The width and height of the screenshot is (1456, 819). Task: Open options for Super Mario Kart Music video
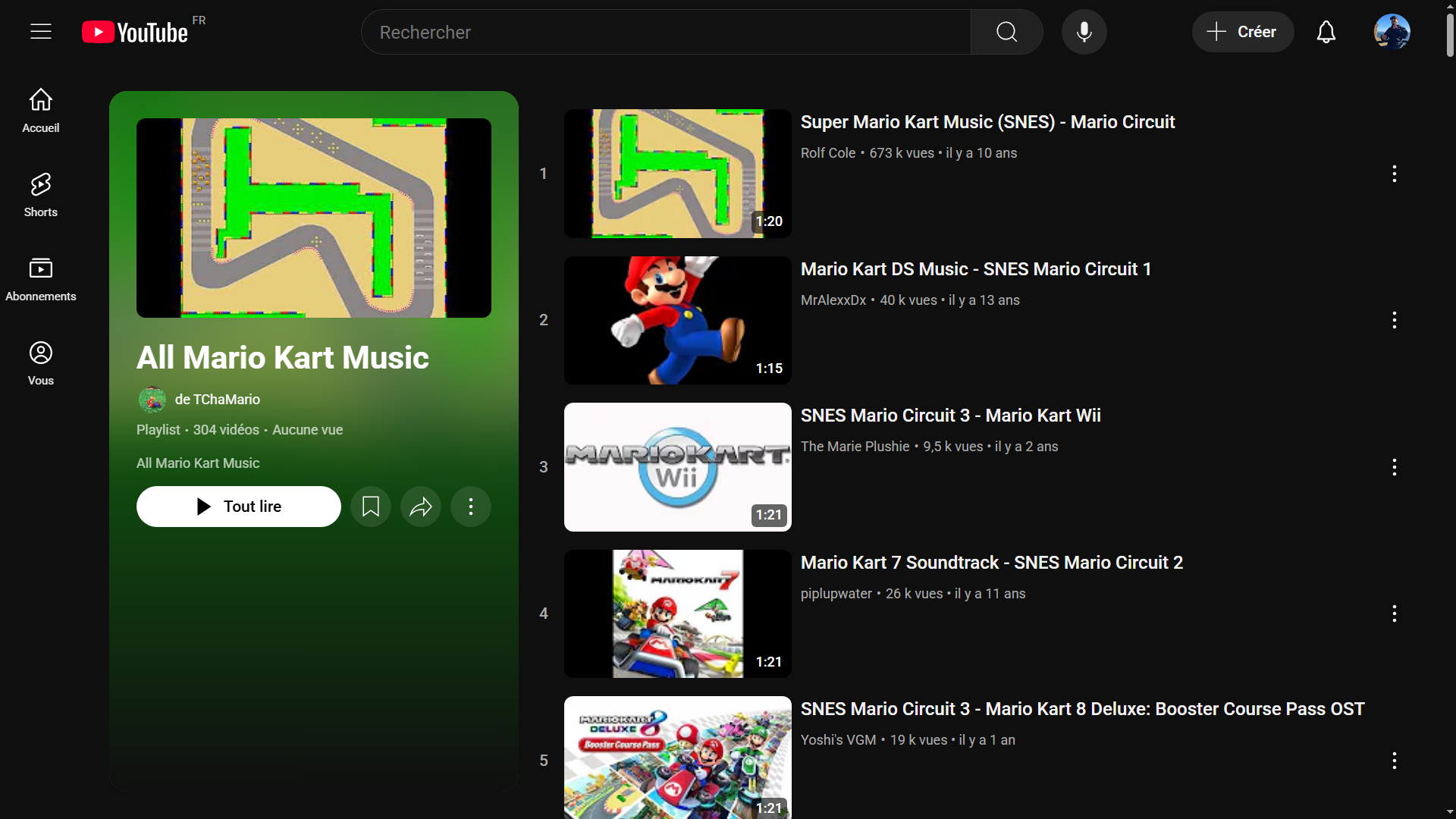pos(1394,174)
